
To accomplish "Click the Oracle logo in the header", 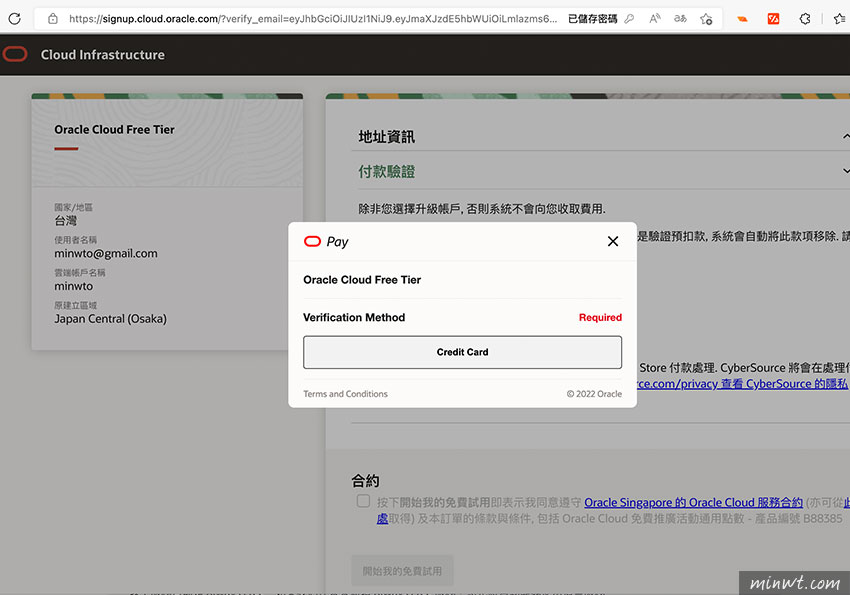I will pos(15,54).
